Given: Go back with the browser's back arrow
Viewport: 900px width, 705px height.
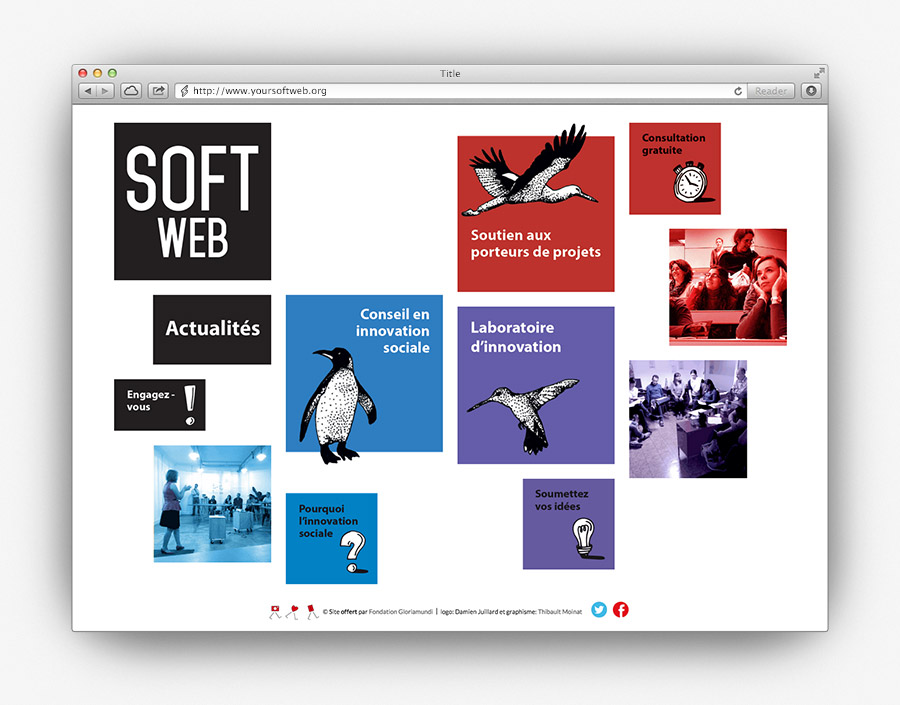Looking at the screenshot, I should point(87,91).
